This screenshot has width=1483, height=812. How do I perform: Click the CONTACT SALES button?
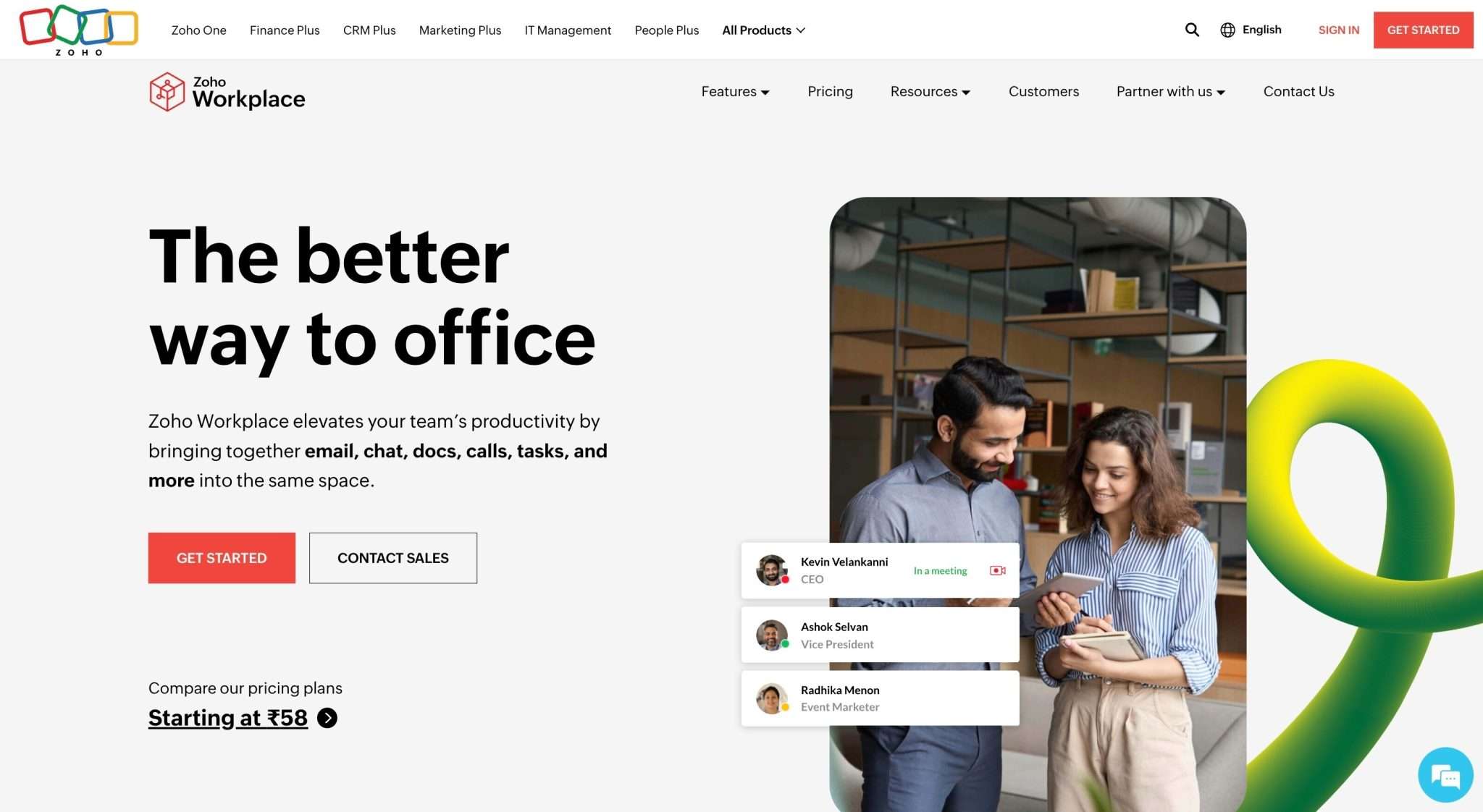coord(392,557)
